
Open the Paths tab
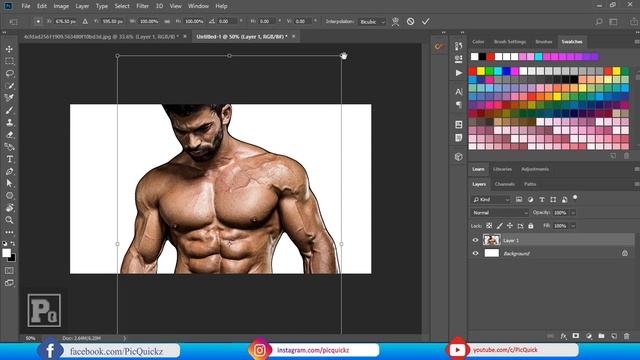(x=530, y=184)
